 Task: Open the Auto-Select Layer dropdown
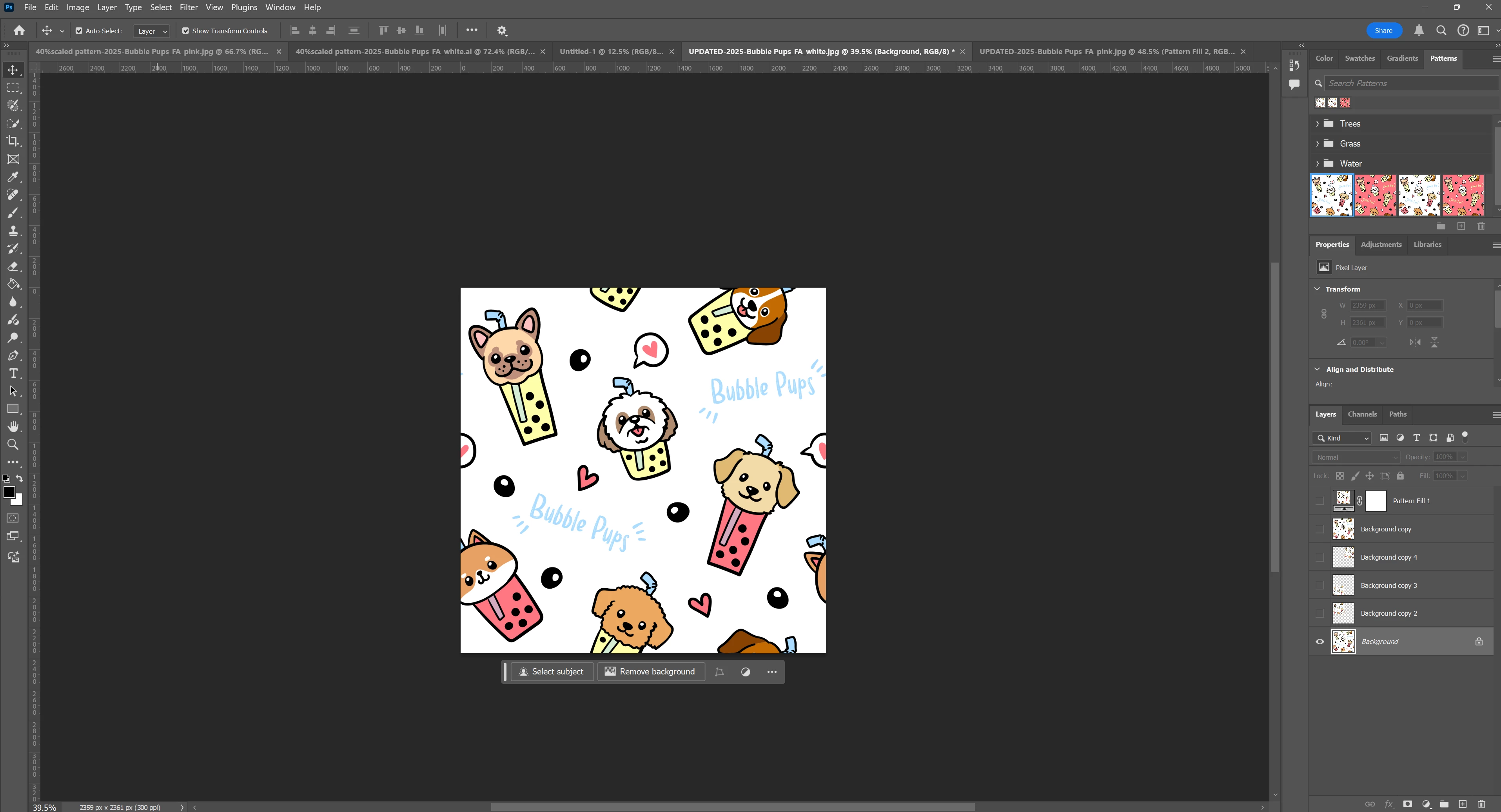(x=151, y=31)
